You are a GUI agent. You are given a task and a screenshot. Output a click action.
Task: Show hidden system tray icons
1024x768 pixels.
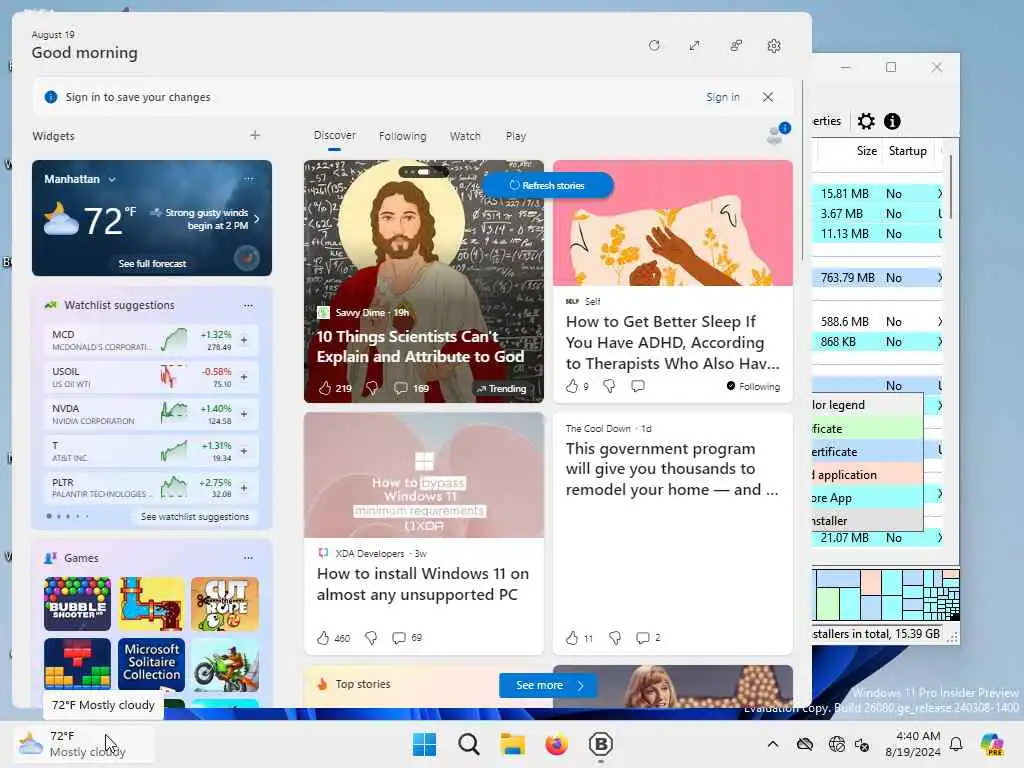point(773,744)
